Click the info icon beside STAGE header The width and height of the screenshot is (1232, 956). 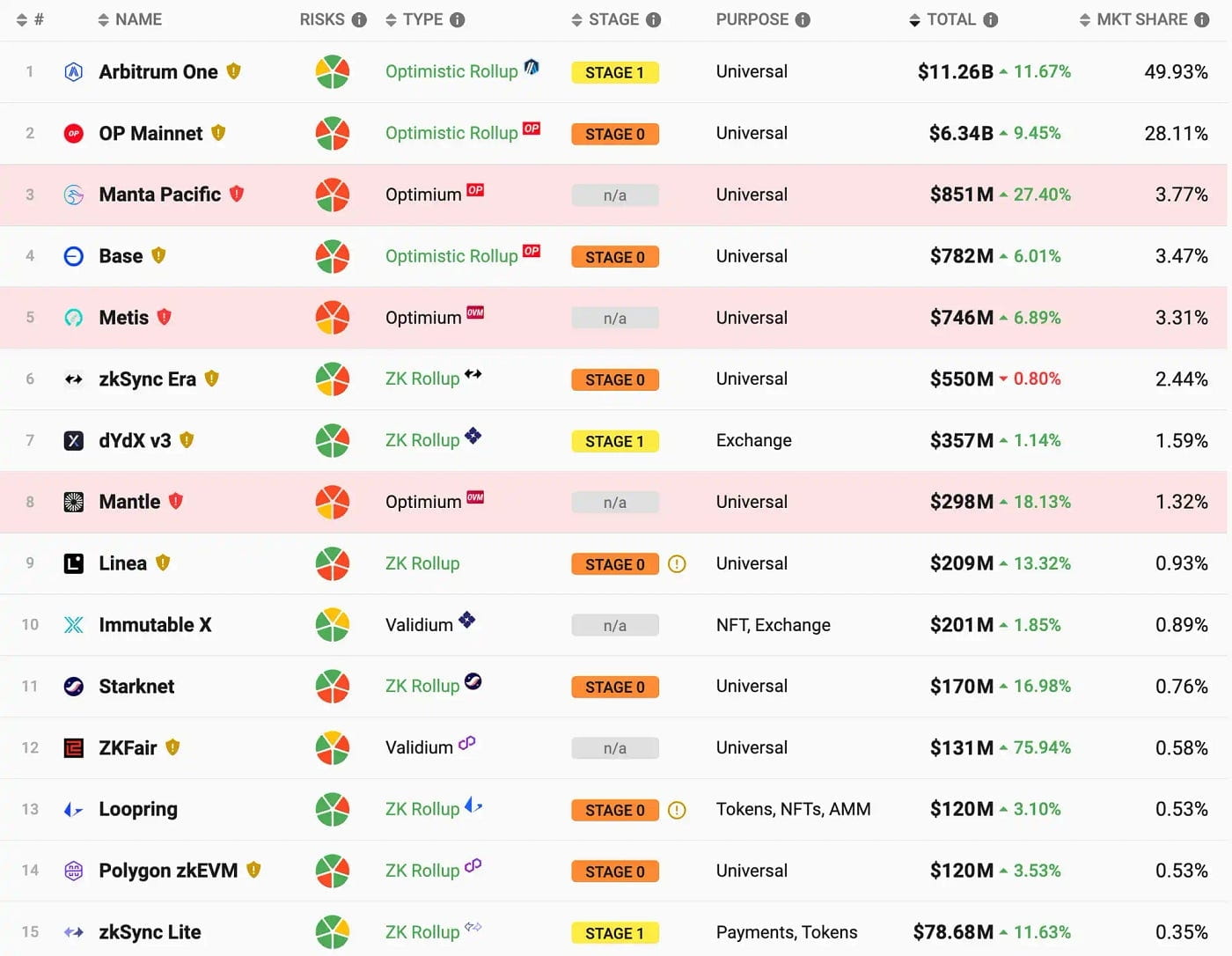tap(653, 20)
